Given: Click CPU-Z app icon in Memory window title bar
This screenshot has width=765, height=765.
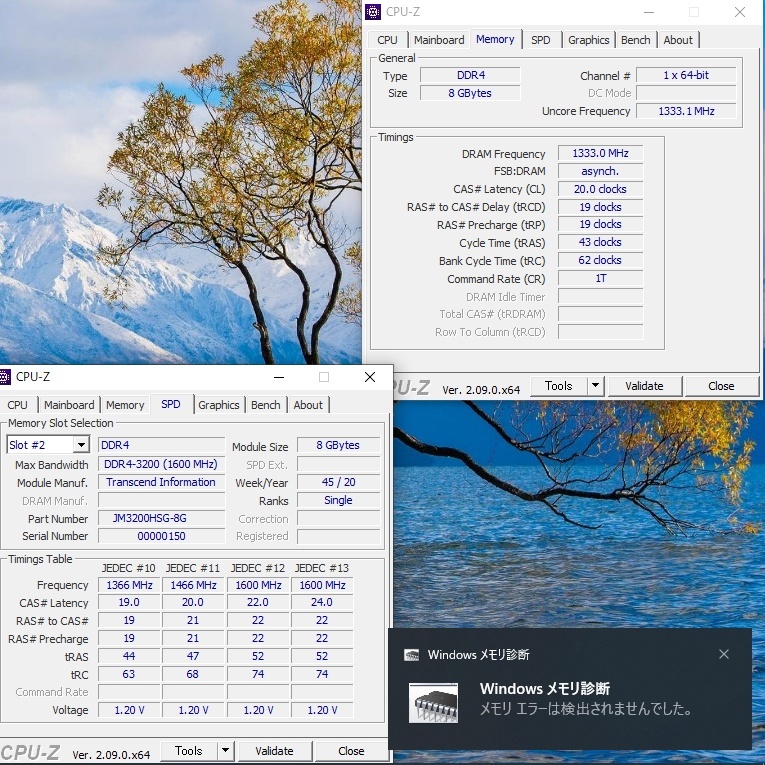Looking at the screenshot, I should 374,12.
